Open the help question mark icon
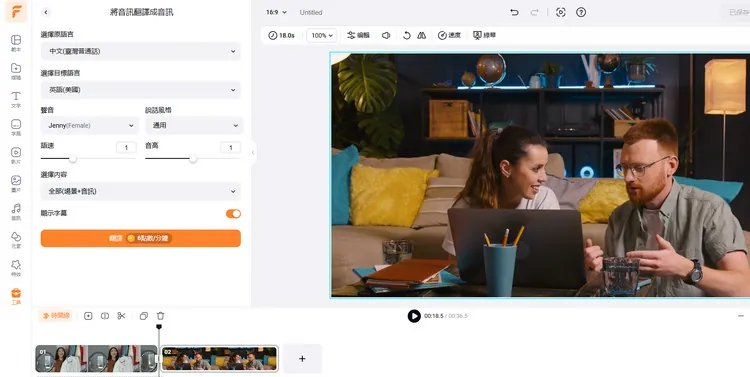The width and height of the screenshot is (750, 377). click(581, 12)
